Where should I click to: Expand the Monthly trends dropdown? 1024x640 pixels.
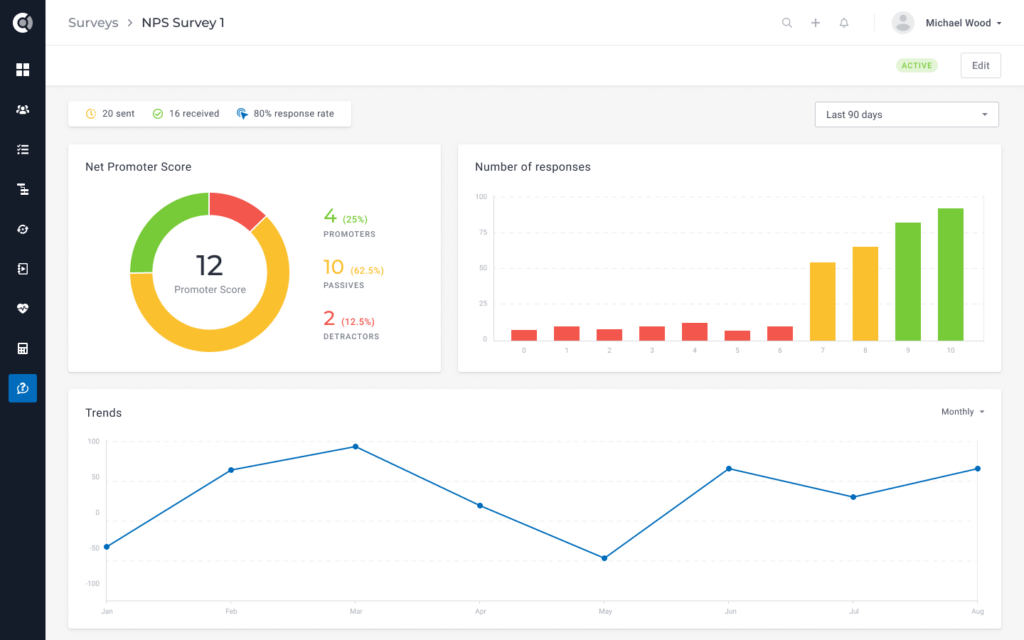coord(962,412)
